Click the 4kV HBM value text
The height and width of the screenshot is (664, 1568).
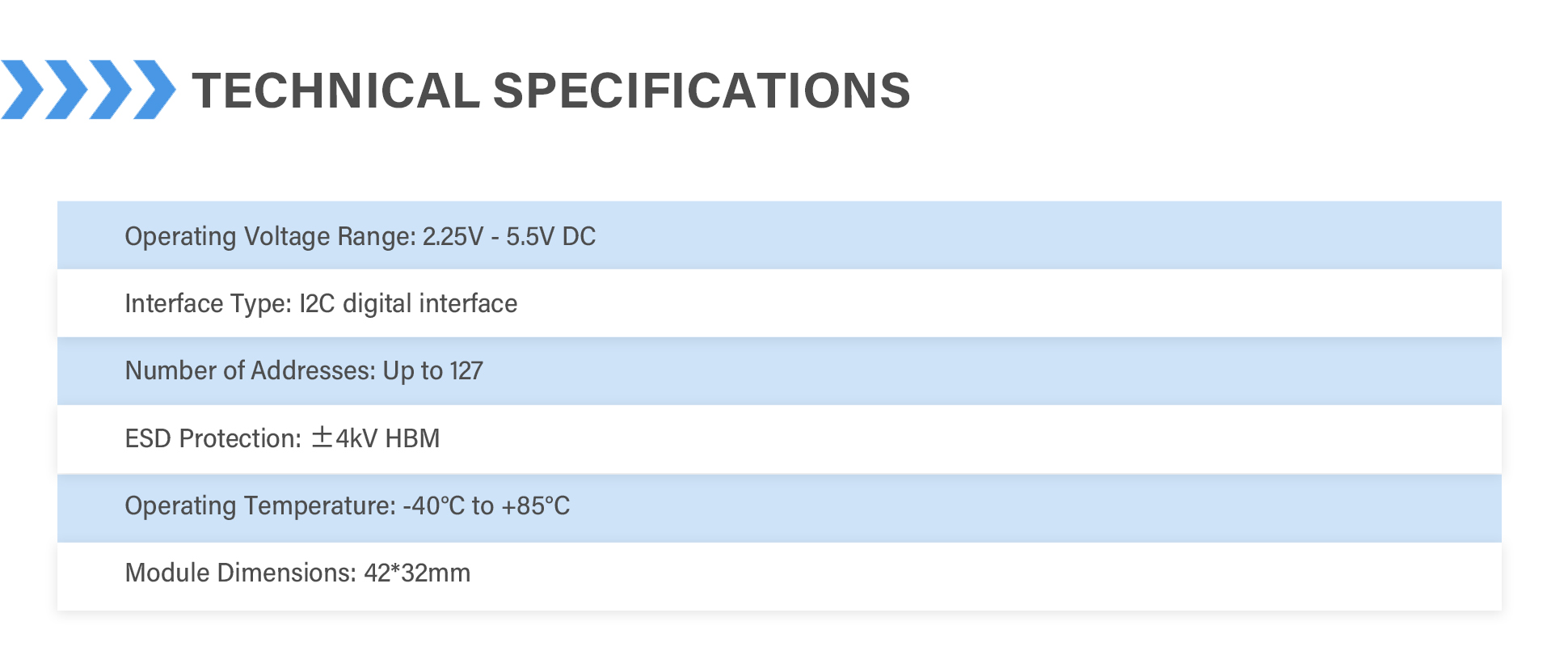coord(388,438)
